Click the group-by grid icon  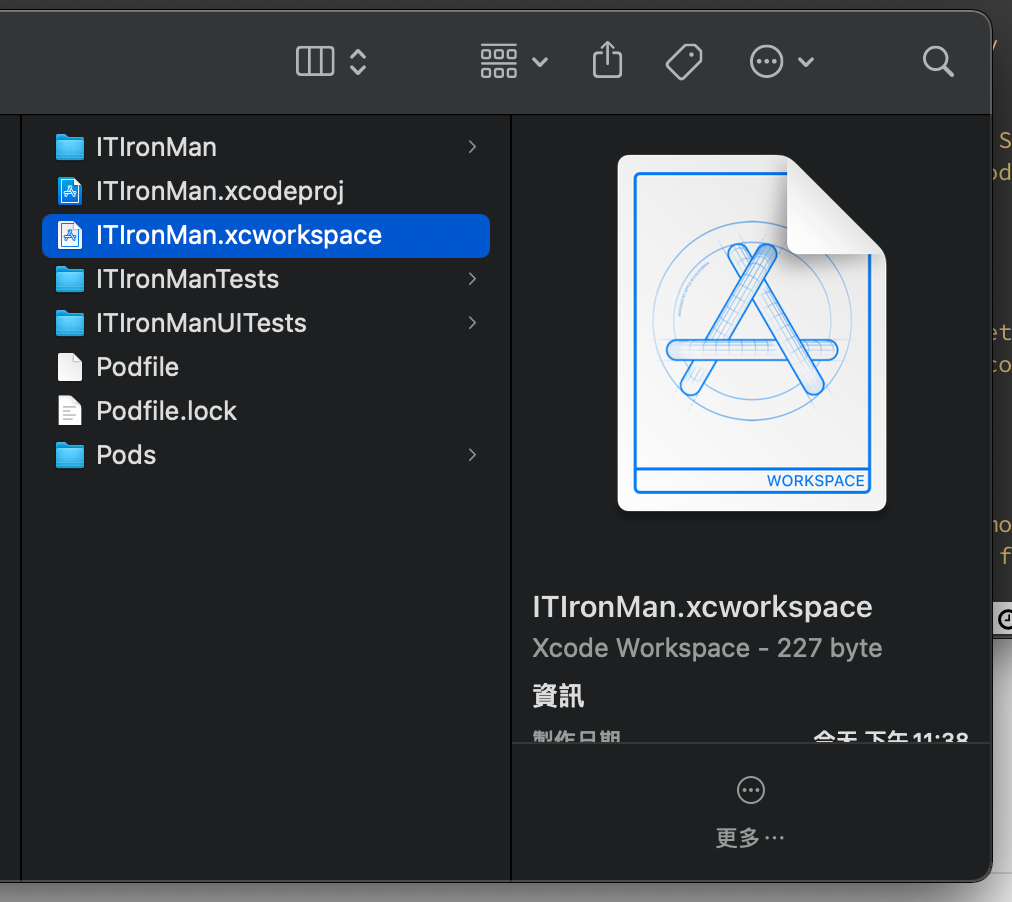[x=499, y=62]
